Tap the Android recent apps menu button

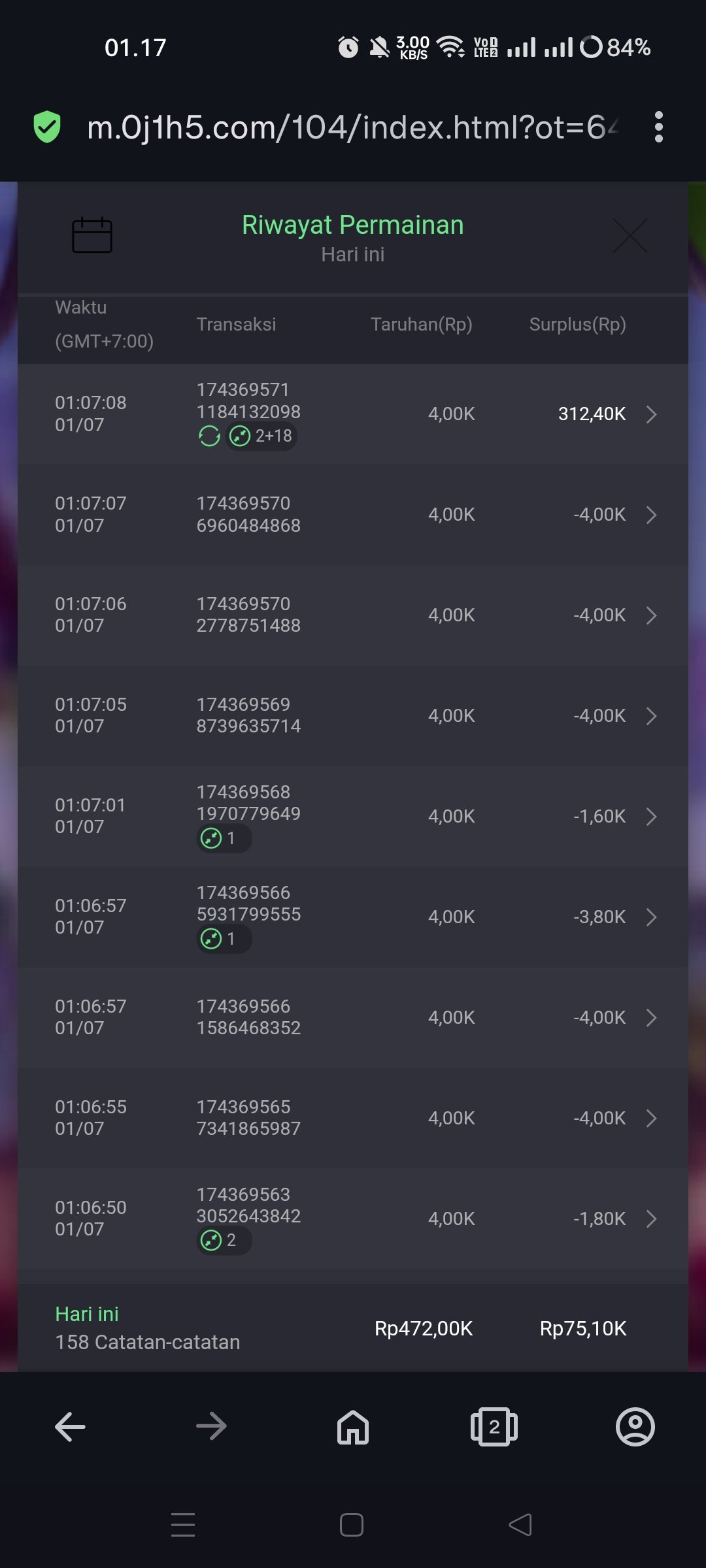pos(183,1525)
